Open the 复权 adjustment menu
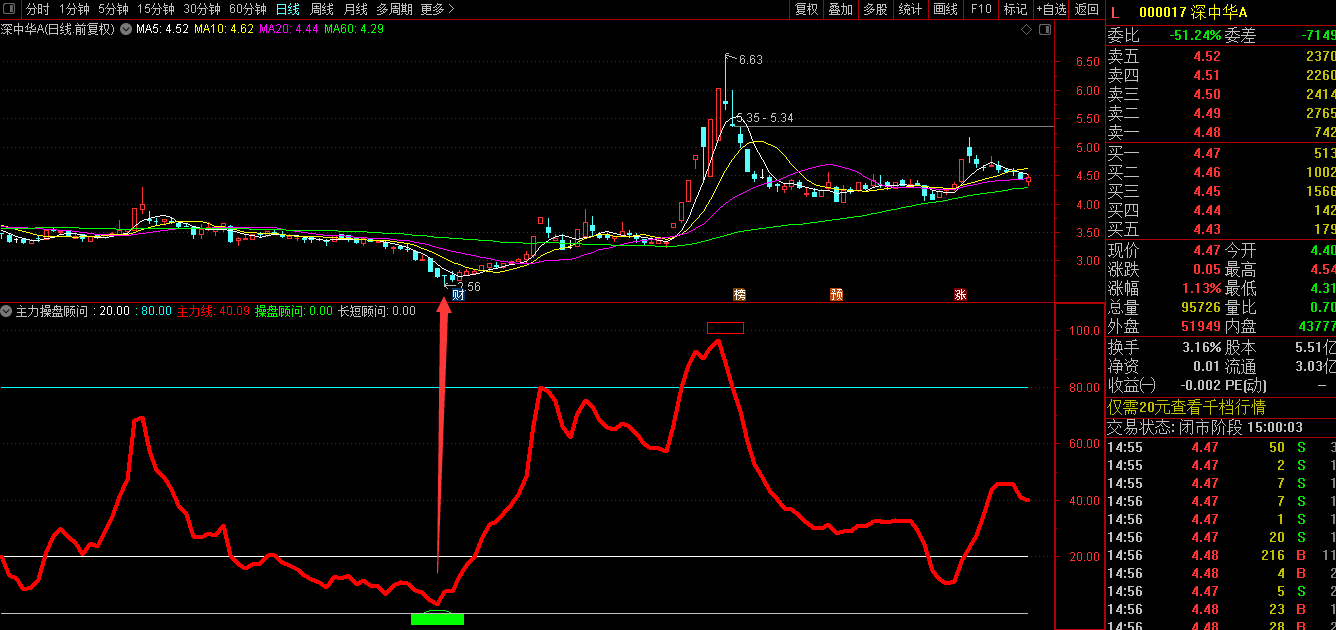The width and height of the screenshot is (1336, 630). coord(806,9)
